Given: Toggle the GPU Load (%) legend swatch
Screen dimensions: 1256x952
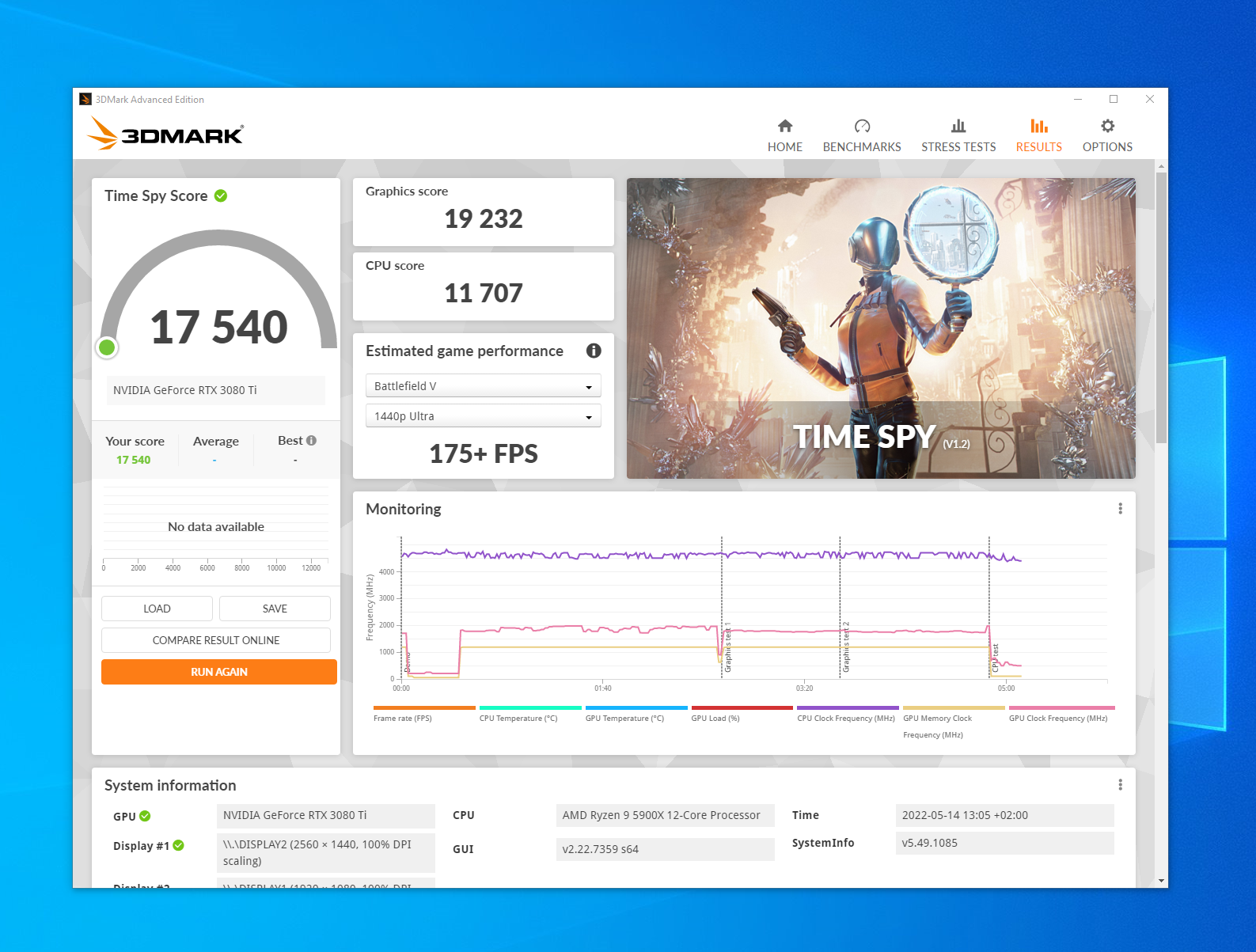Looking at the screenshot, I should (742, 708).
